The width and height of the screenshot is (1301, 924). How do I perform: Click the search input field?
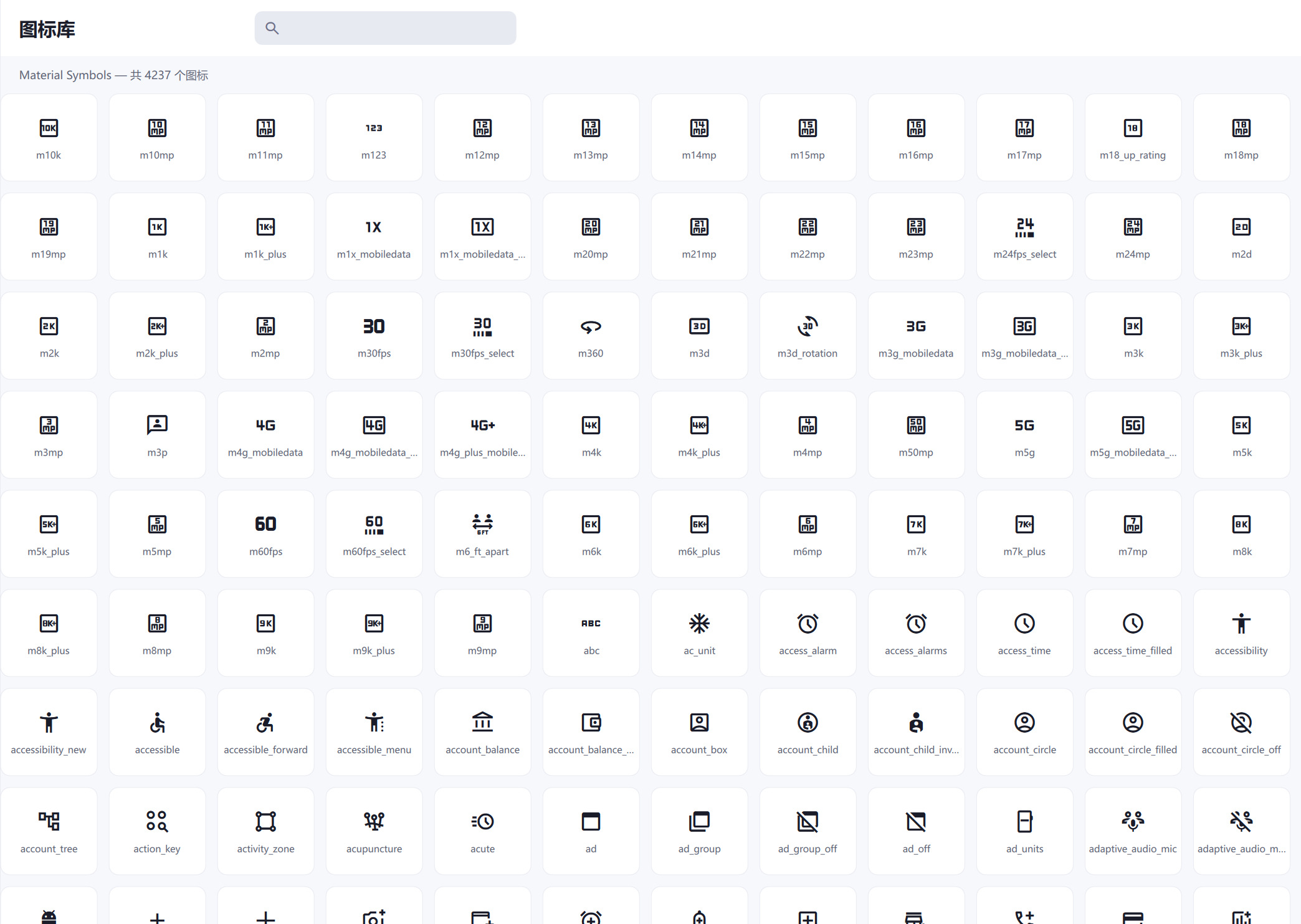point(385,28)
